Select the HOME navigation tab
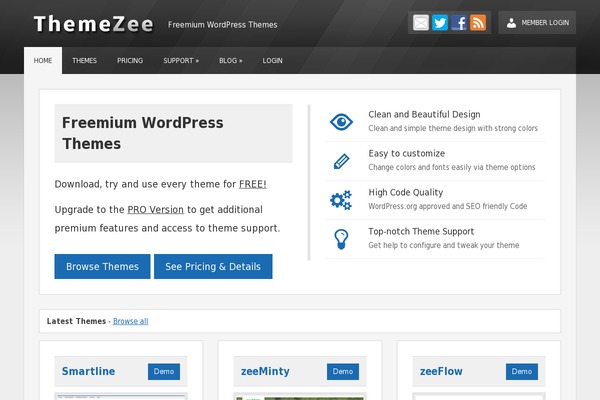The height and width of the screenshot is (400, 600). click(x=43, y=60)
